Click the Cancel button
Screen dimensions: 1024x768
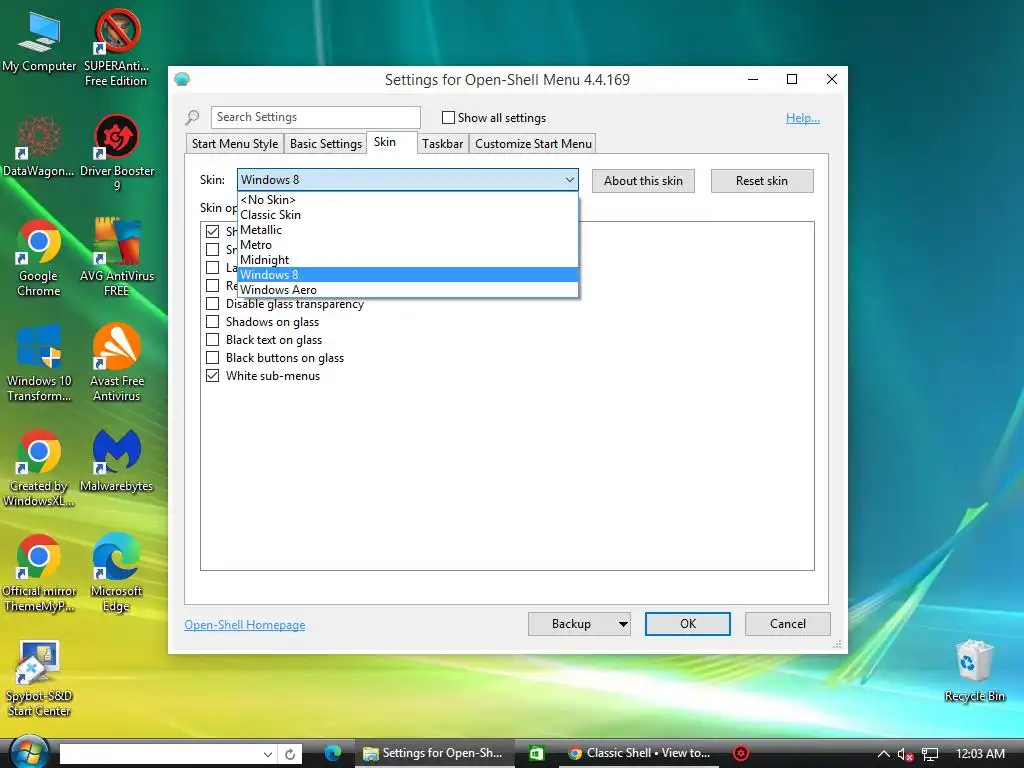click(x=788, y=624)
